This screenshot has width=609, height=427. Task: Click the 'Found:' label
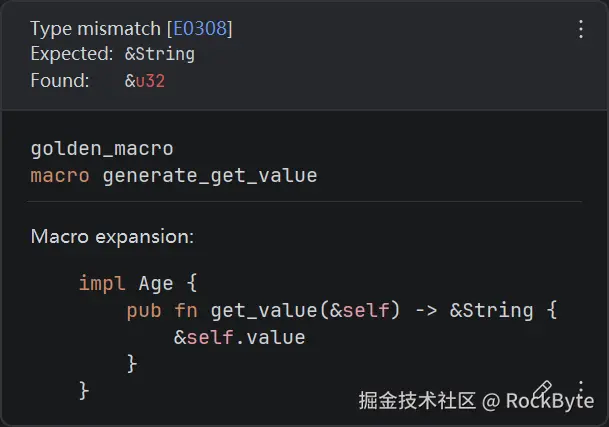(59, 81)
